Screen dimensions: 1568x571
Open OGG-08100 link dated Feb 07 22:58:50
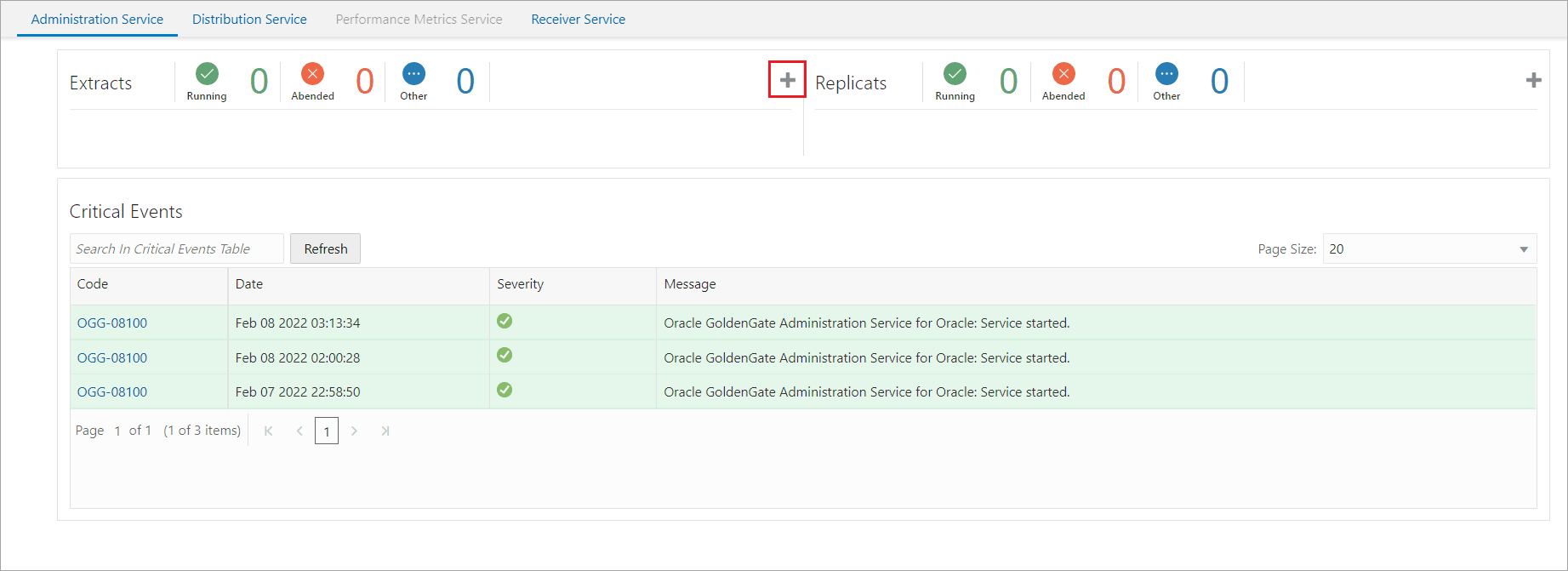tap(112, 392)
